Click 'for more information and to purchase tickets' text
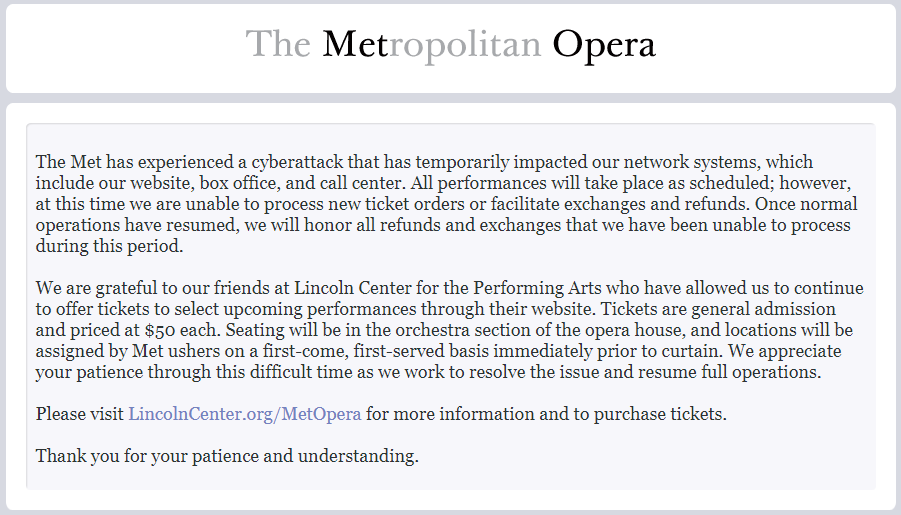This screenshot has width=901, height=515. (546, 414)
